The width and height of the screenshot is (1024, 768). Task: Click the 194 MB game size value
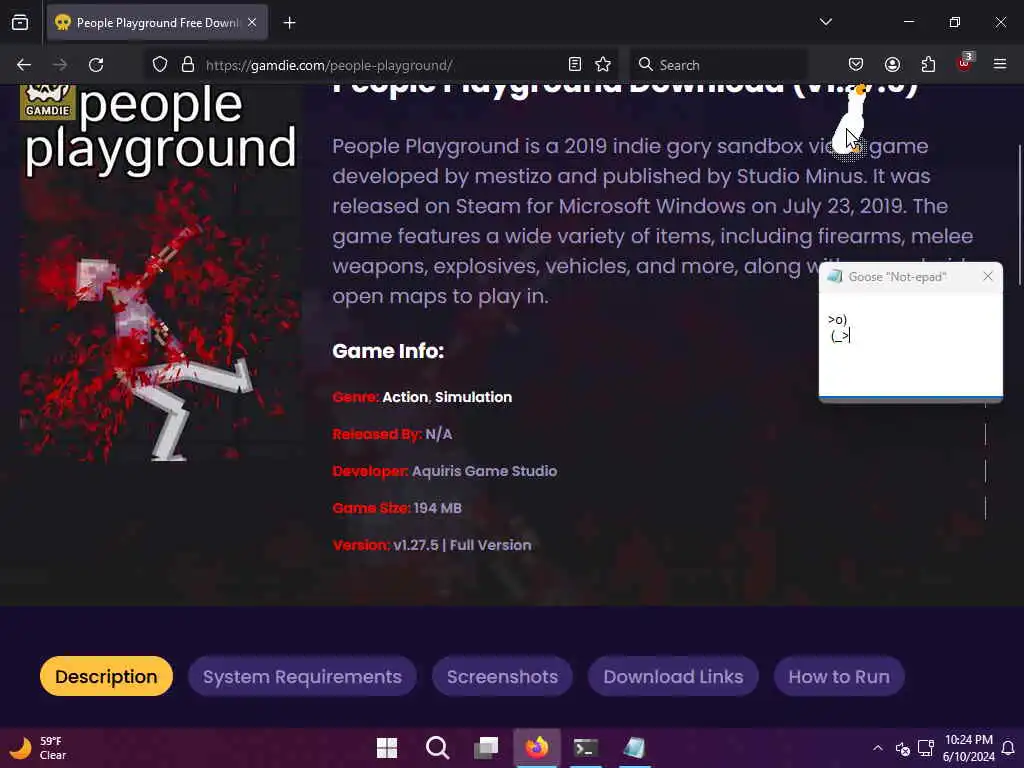coord(438,508)
